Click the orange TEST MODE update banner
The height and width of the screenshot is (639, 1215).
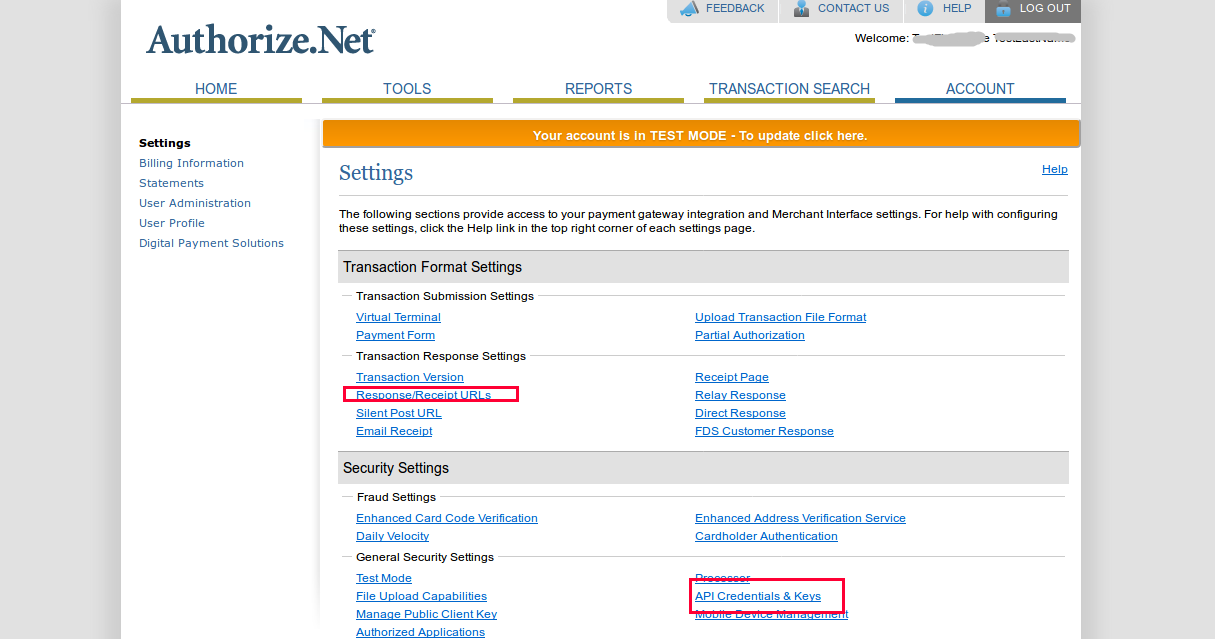click(701, 135)
